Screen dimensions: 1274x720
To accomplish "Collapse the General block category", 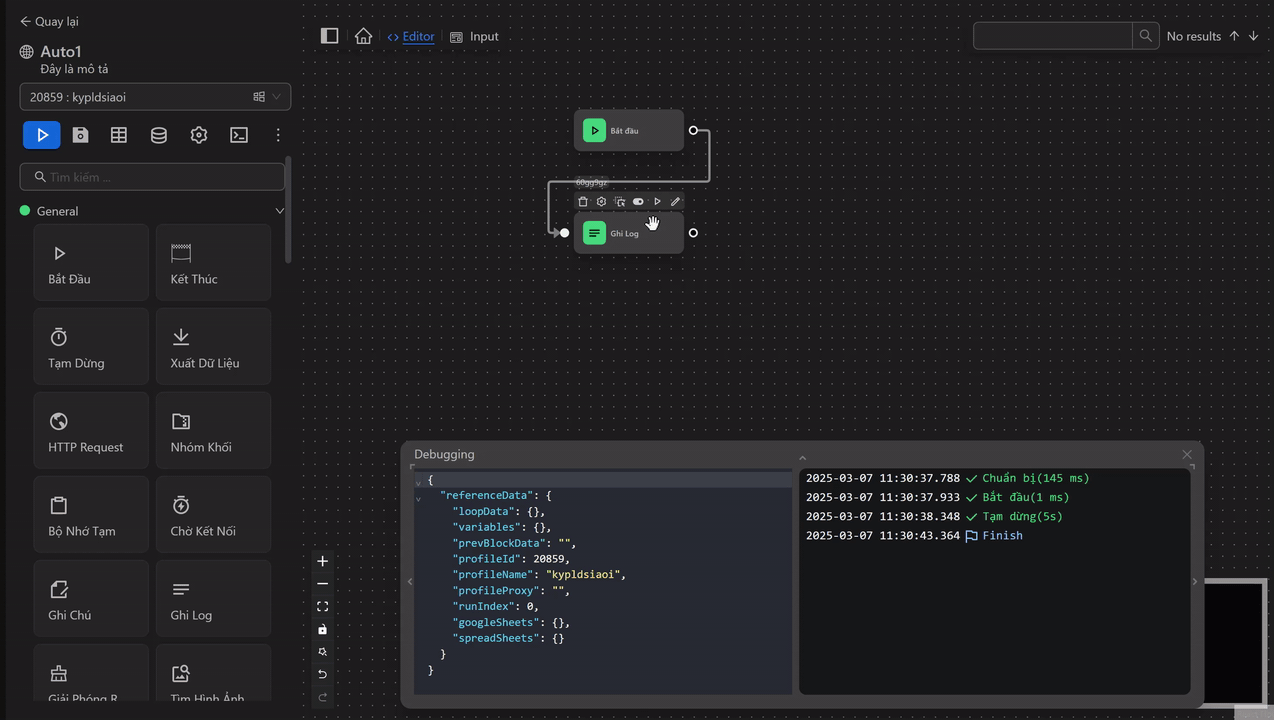I will click(280, 211).
